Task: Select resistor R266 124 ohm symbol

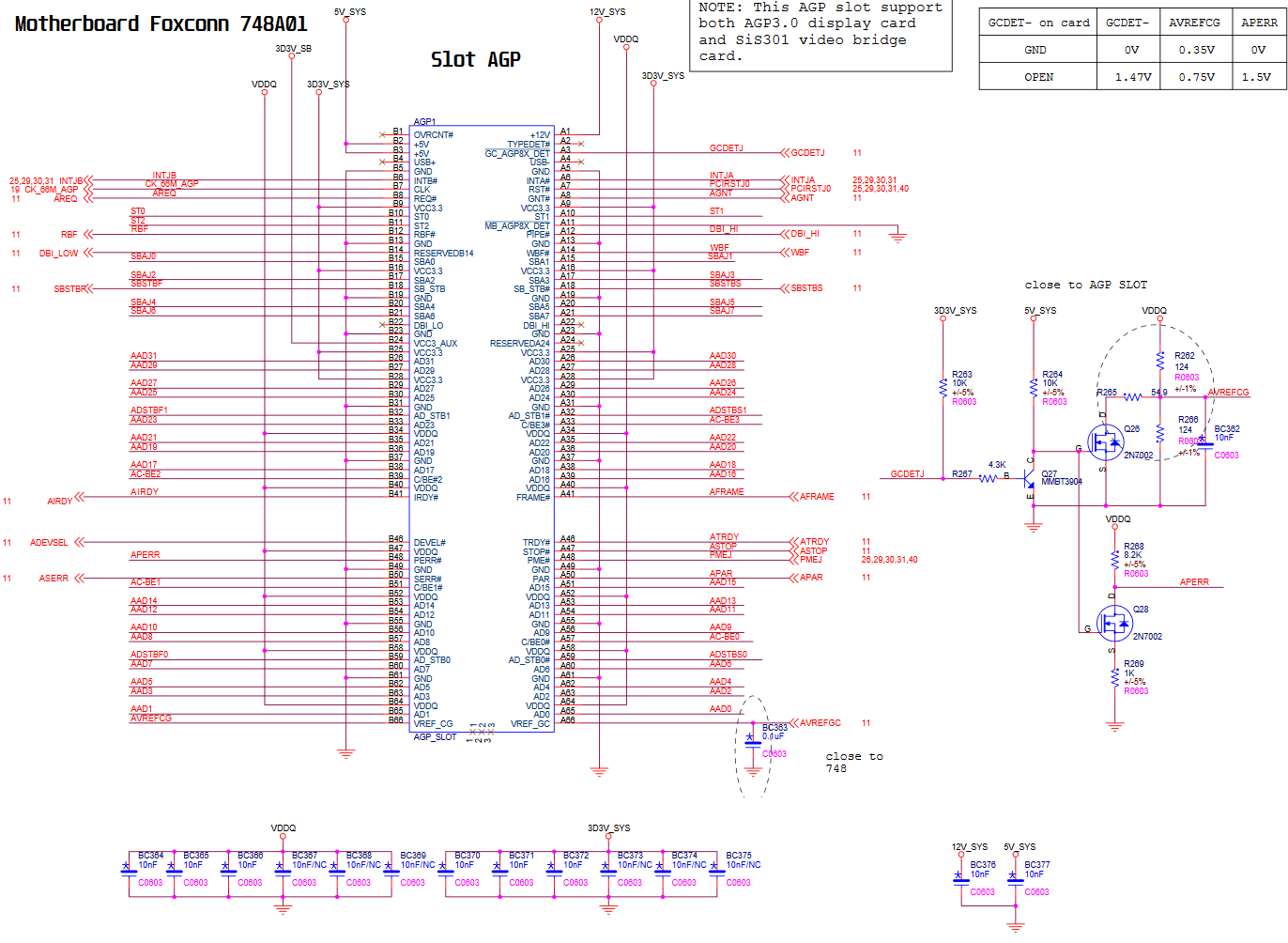Action: tap(1160, 433)
